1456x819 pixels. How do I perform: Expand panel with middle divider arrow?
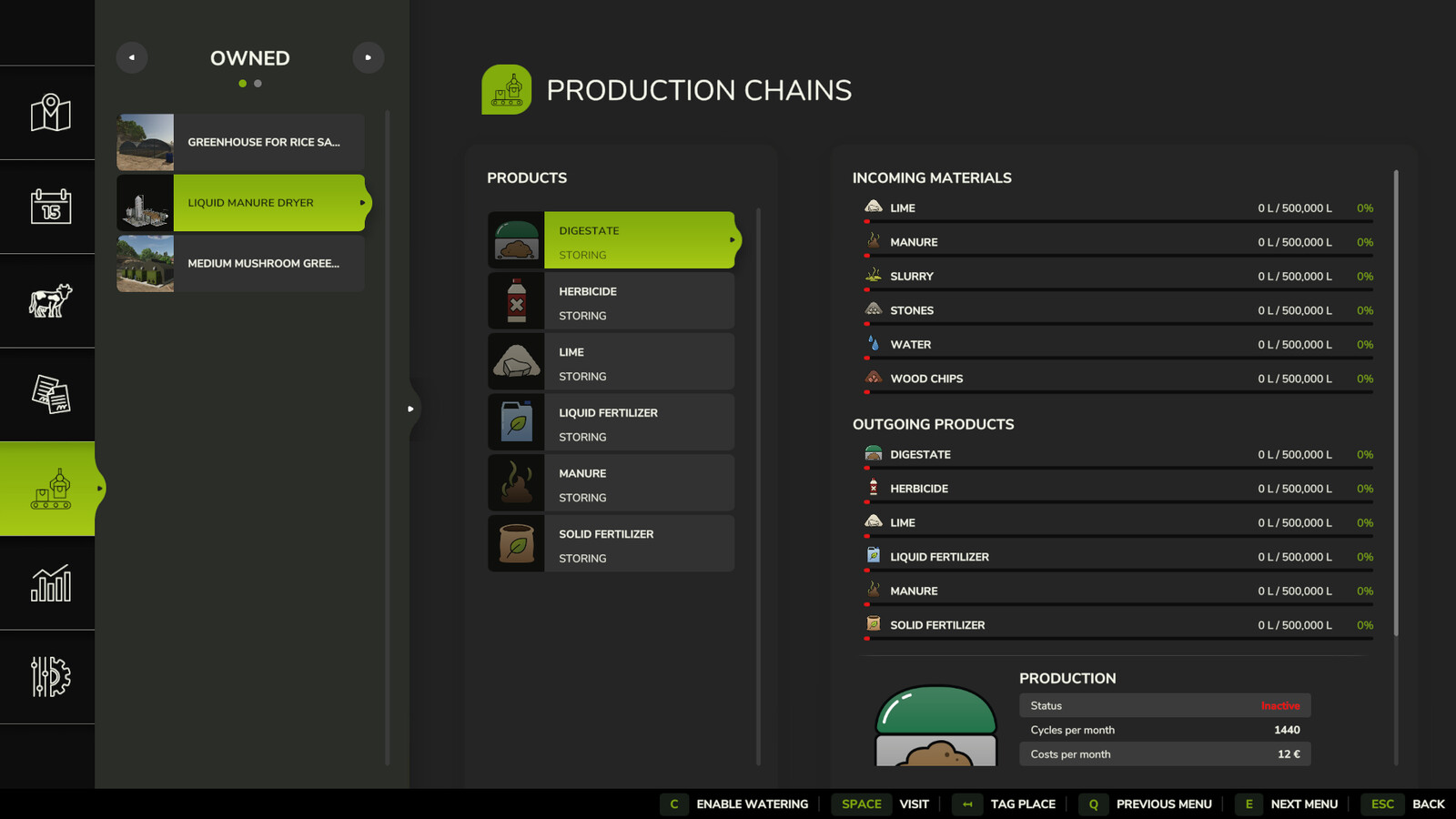click(x=410, y=409)
